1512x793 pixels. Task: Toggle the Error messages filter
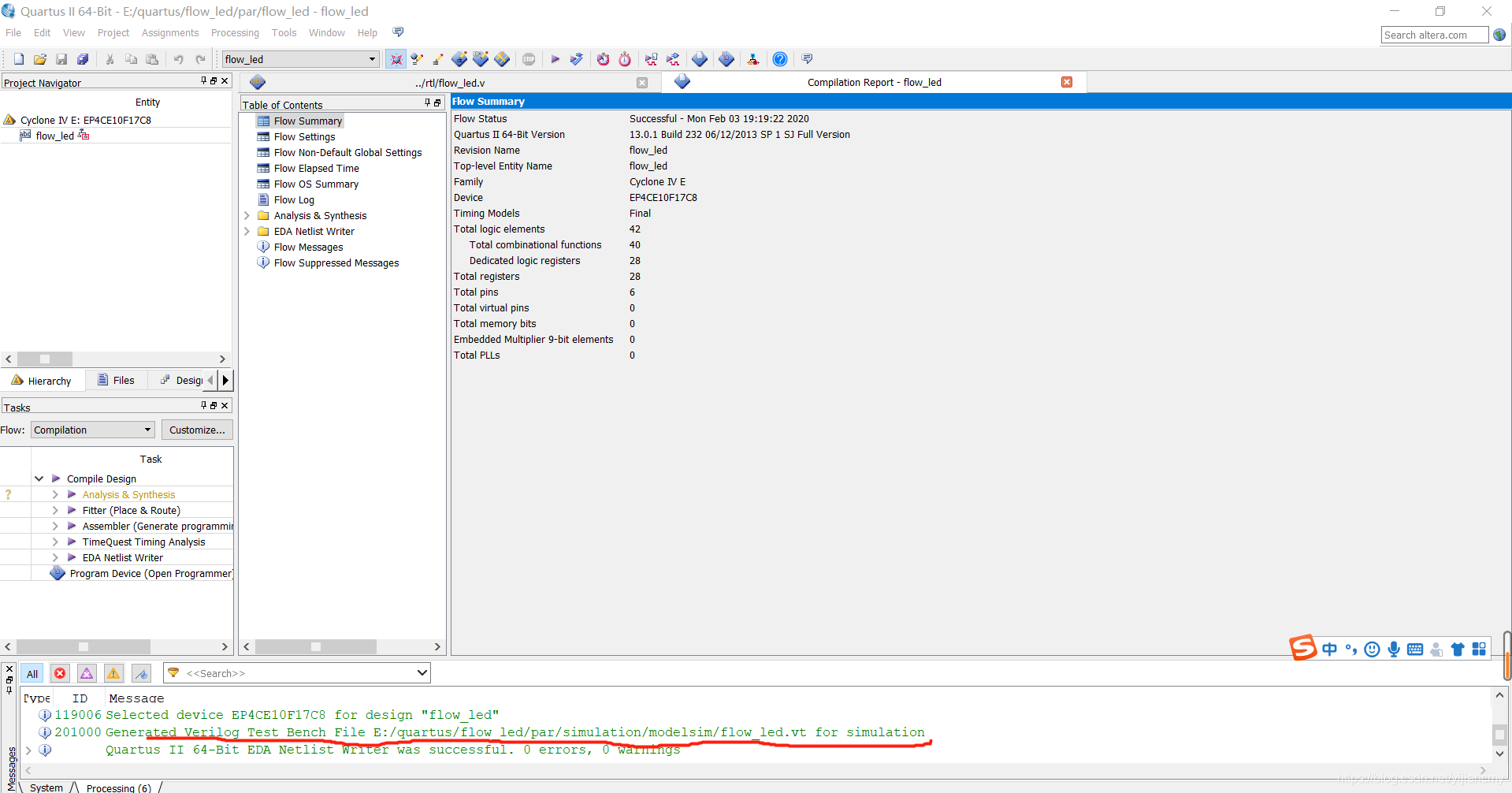(x=60, y=673)
